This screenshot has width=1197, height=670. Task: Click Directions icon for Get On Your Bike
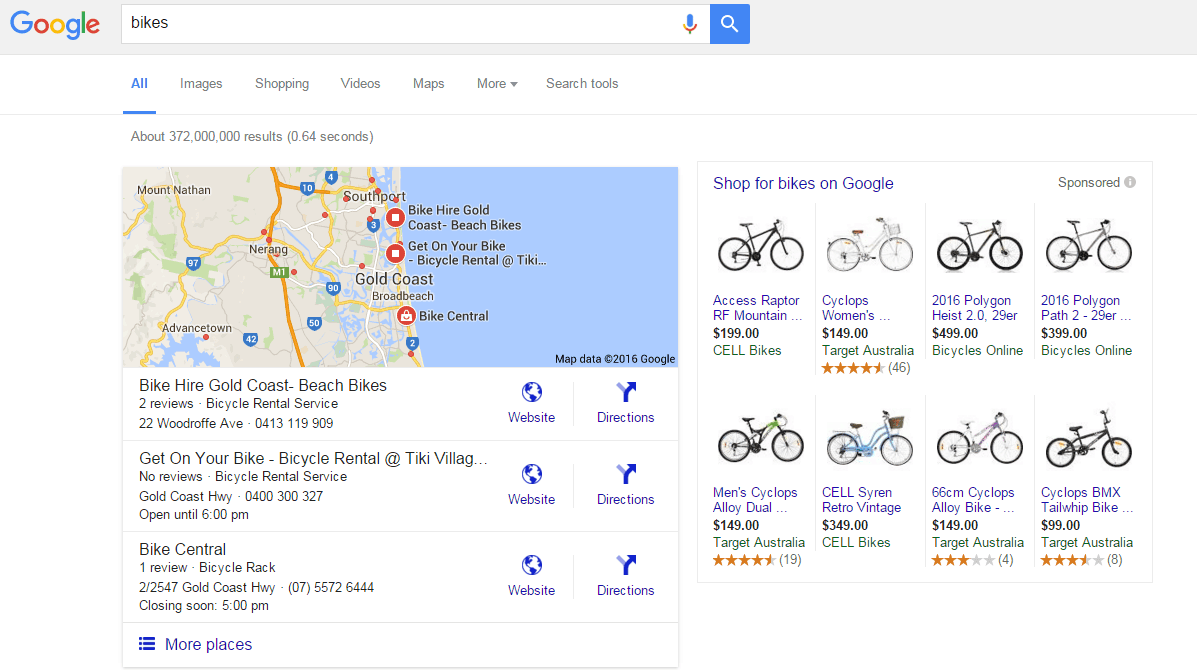tap(625, 474)
